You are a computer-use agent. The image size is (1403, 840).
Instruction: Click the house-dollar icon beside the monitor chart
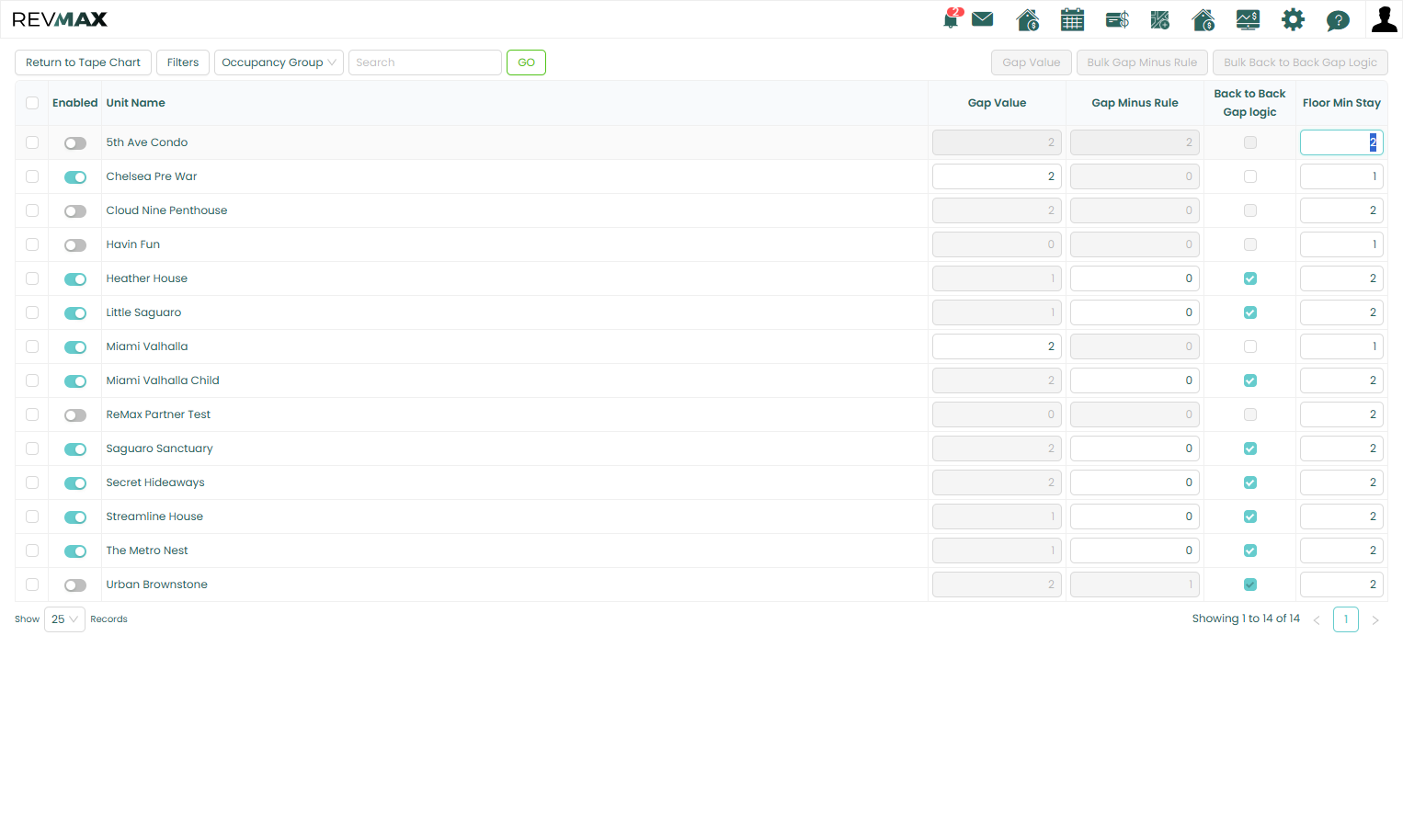point(1203,19)
